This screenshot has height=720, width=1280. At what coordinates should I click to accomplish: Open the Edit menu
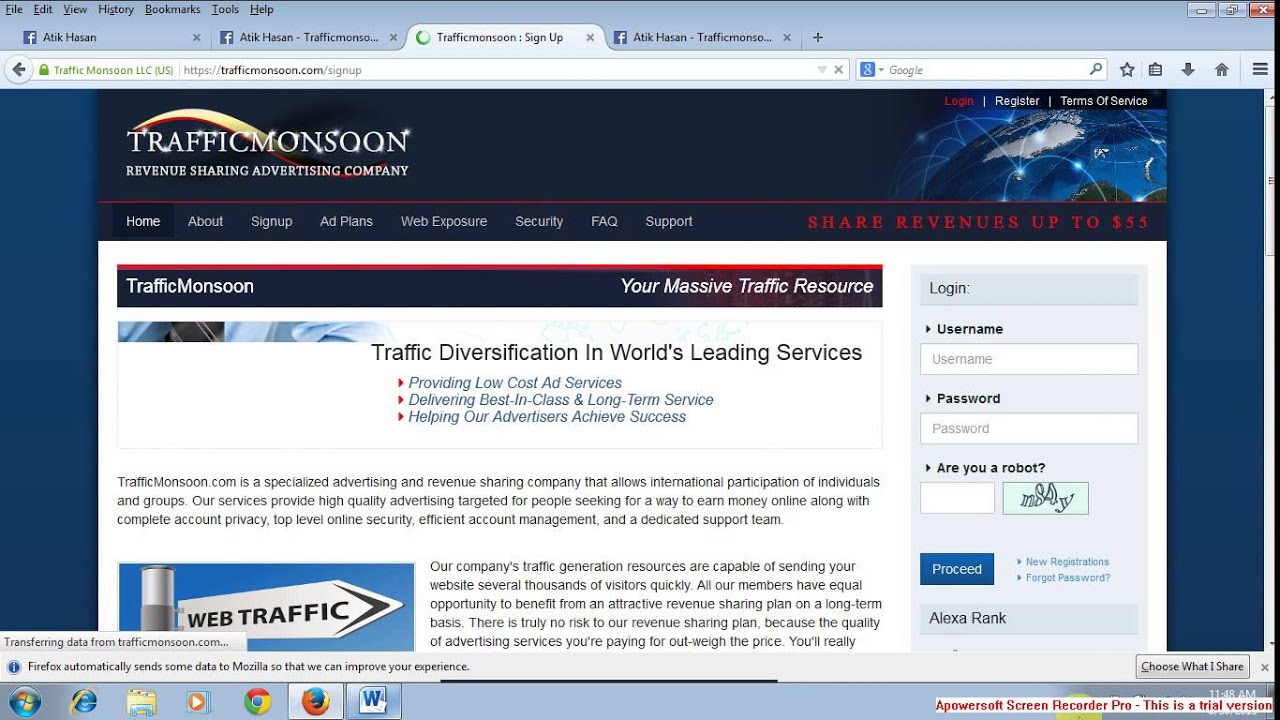(x=43, y=9)
